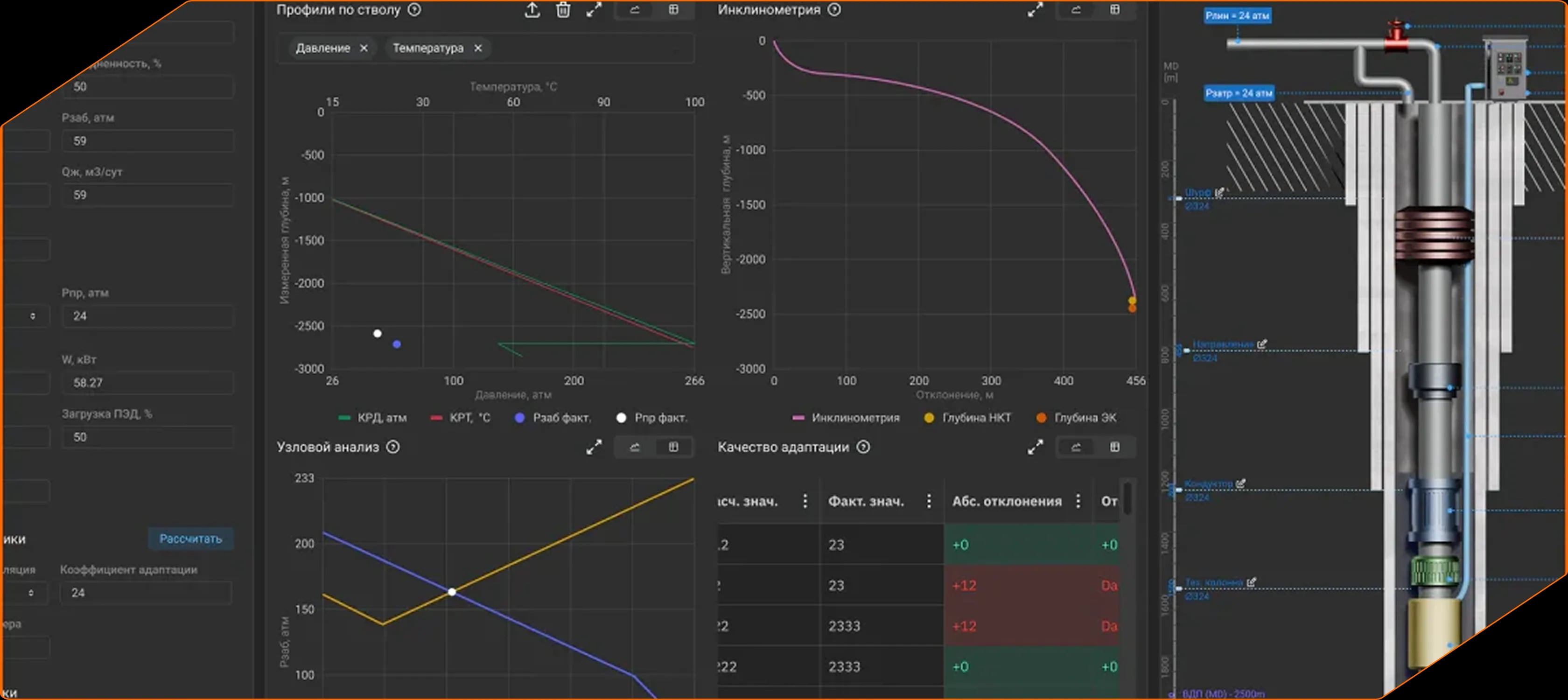Switch Качество адаптации to chart view
1568x700 pixels.
click(1076, 448)
